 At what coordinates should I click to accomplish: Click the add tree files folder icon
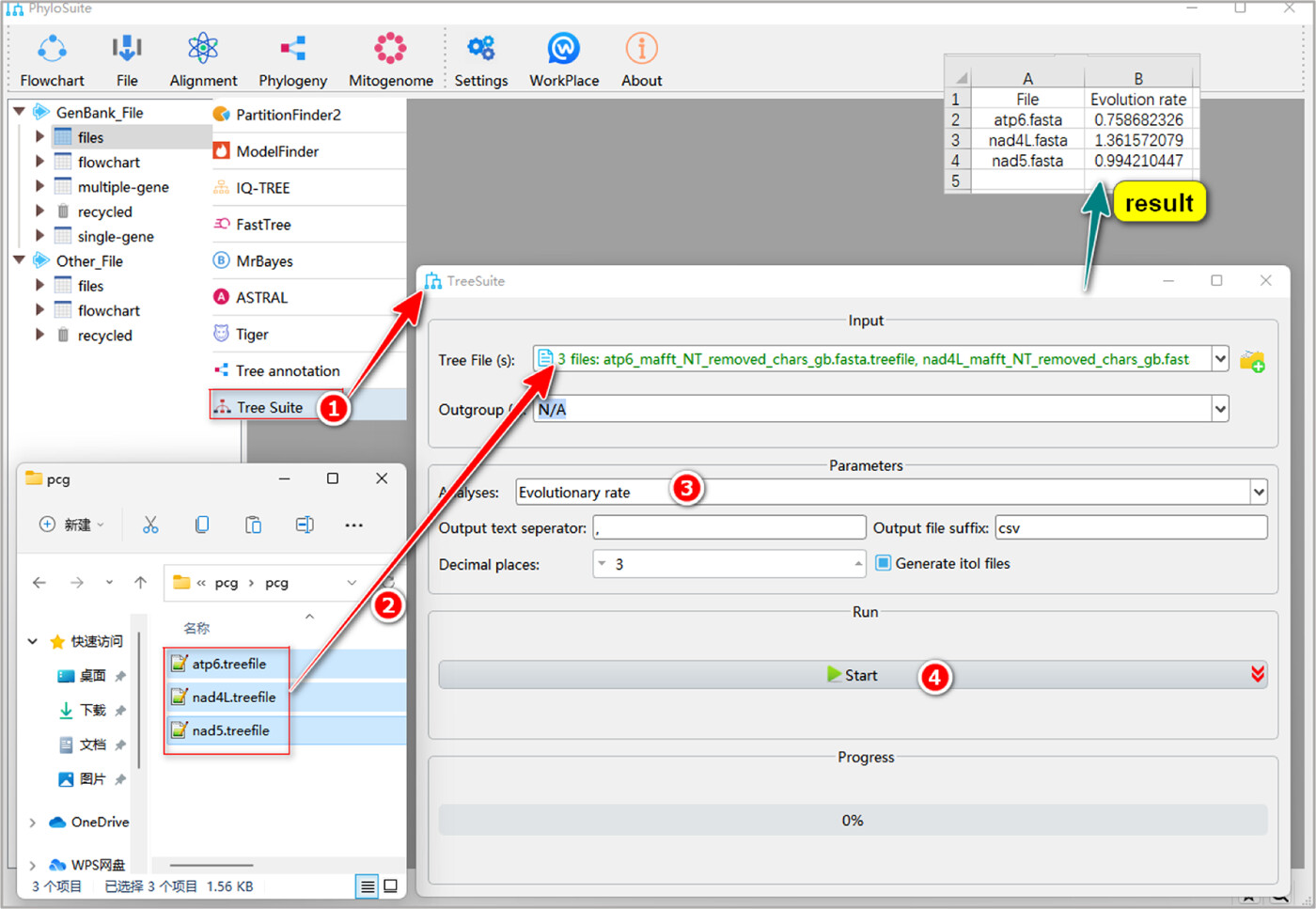pyautogui.click(x=1252, y=360)
